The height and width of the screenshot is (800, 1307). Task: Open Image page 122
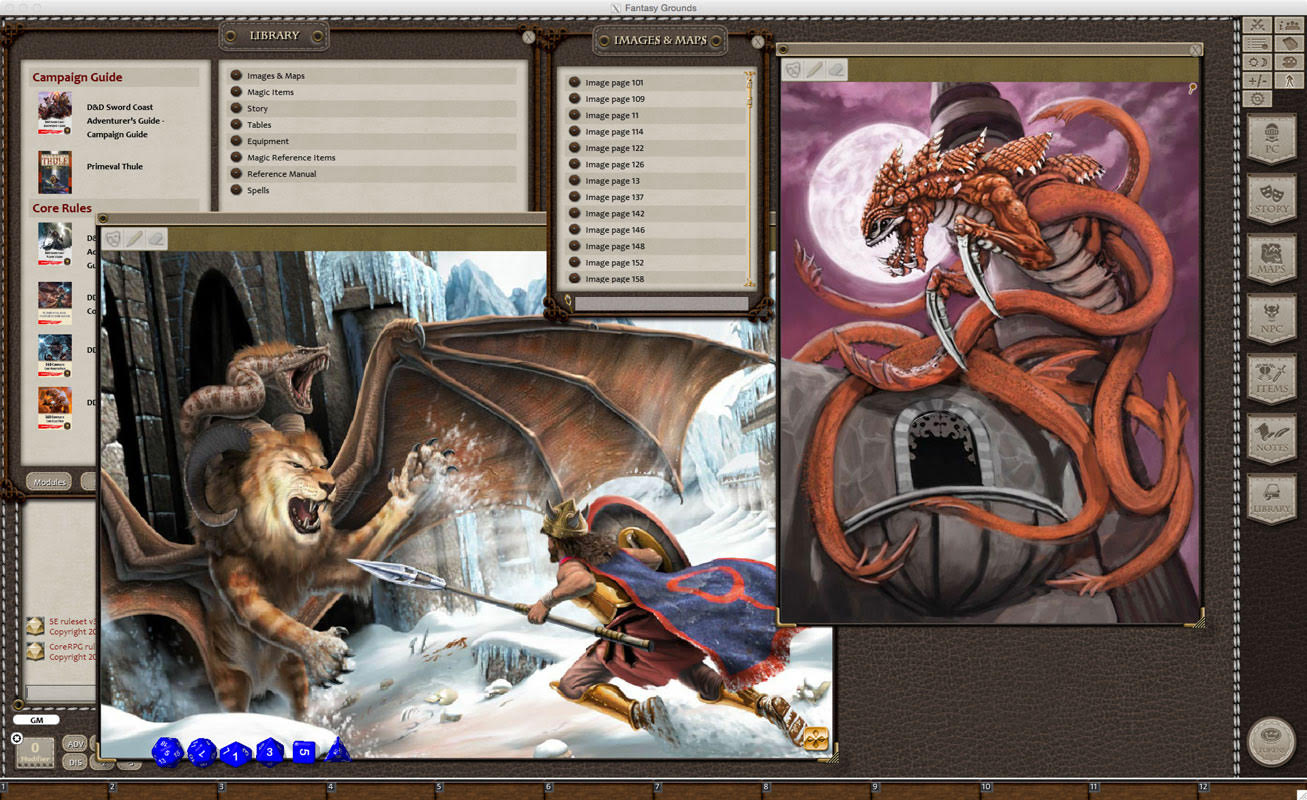[655, 148]
